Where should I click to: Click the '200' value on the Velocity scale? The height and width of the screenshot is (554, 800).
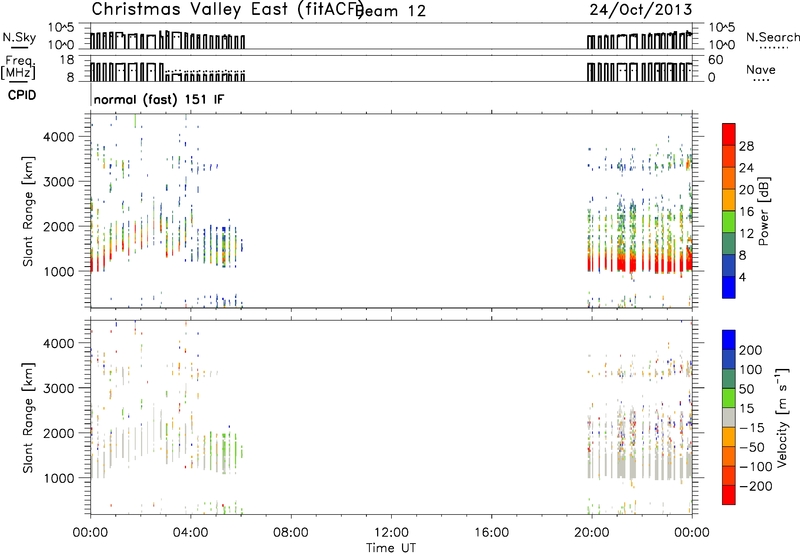coord(751,350)
